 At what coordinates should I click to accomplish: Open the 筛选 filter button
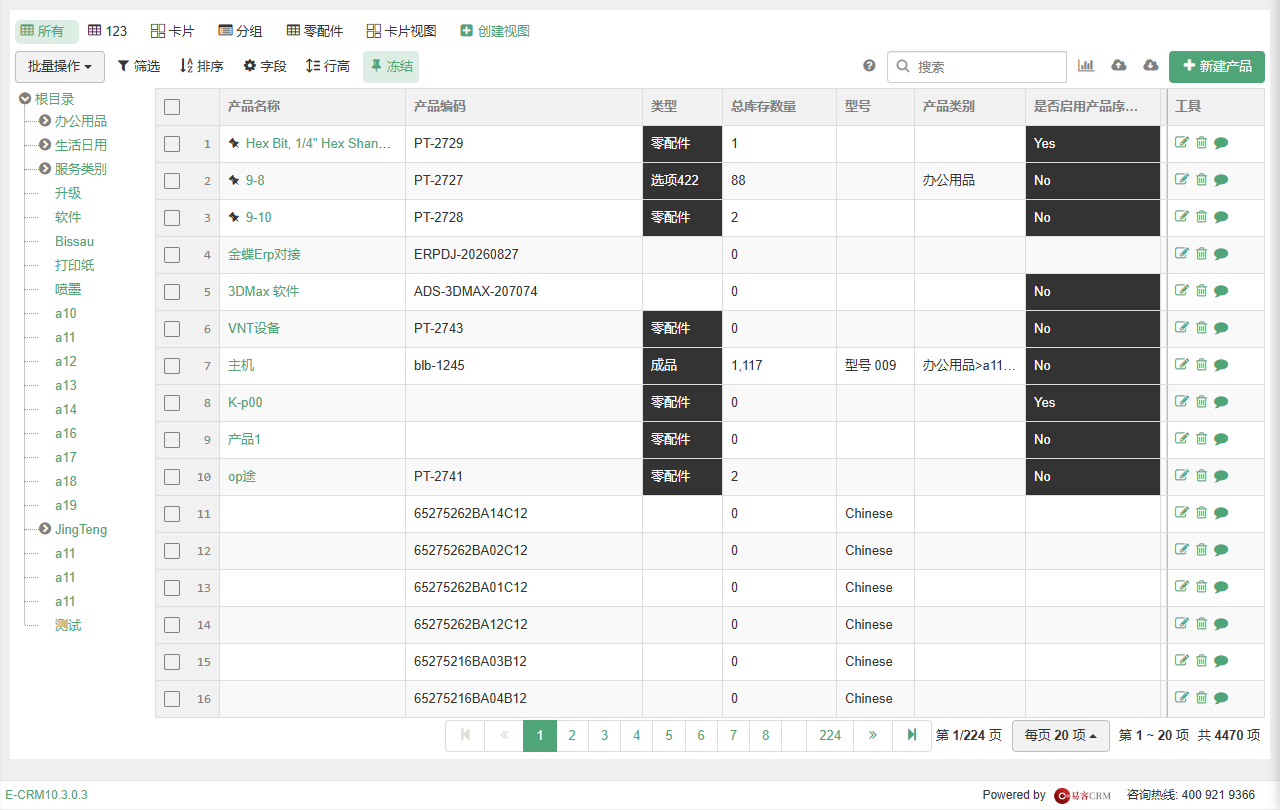click(x=139, y=66)
